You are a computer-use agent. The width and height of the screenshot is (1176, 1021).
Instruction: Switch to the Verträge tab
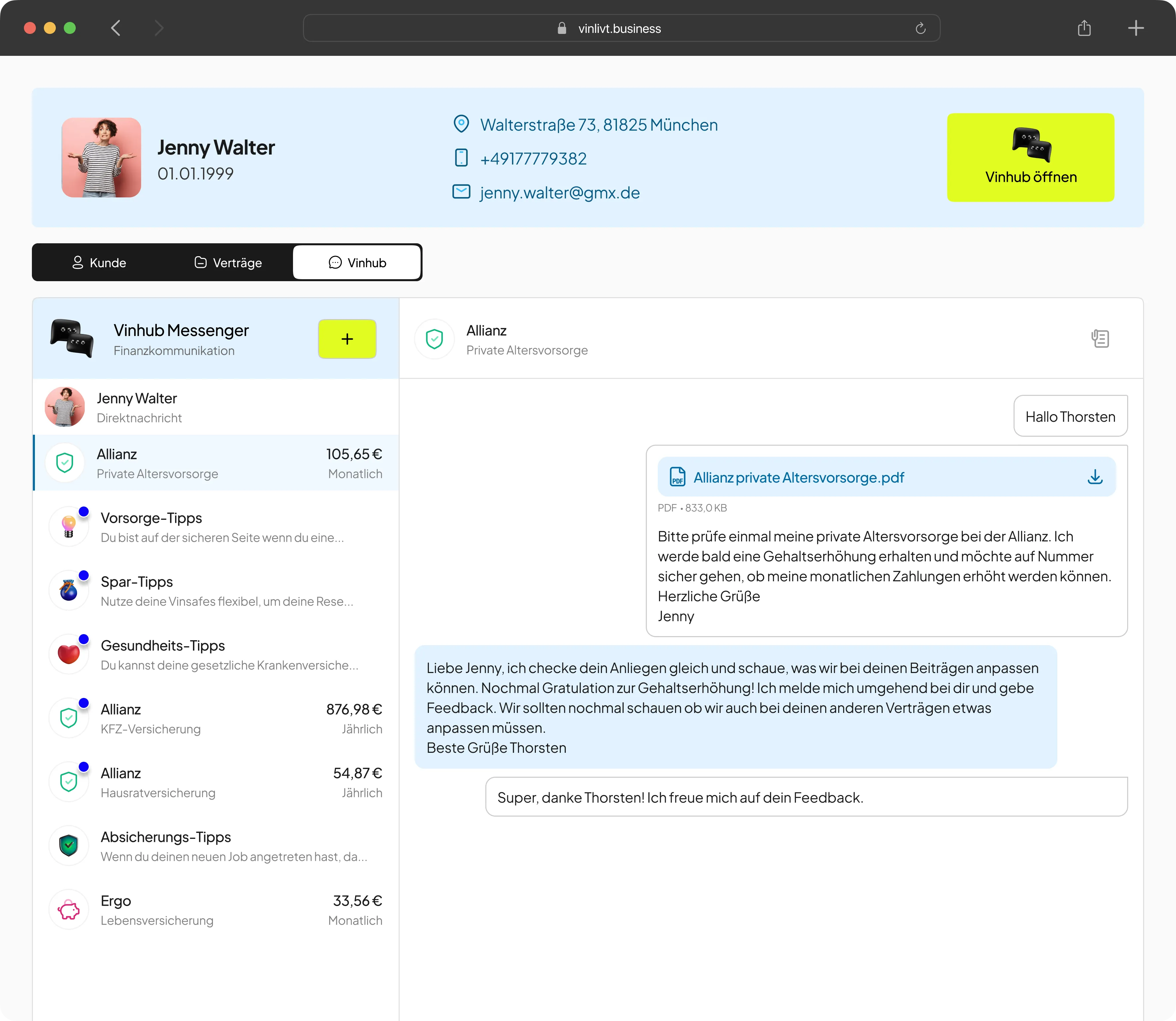[228, 263]
